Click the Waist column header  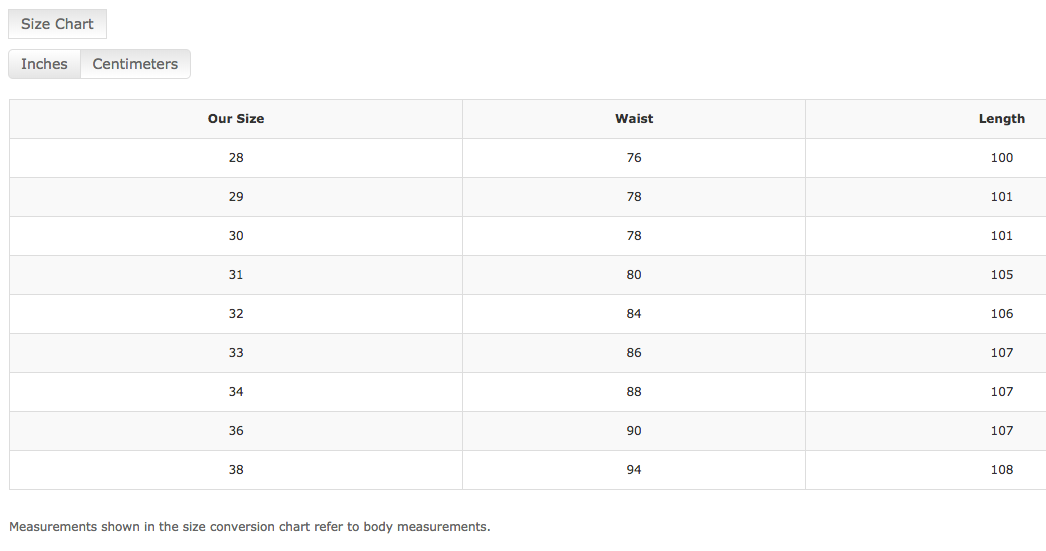pos(634,119)
